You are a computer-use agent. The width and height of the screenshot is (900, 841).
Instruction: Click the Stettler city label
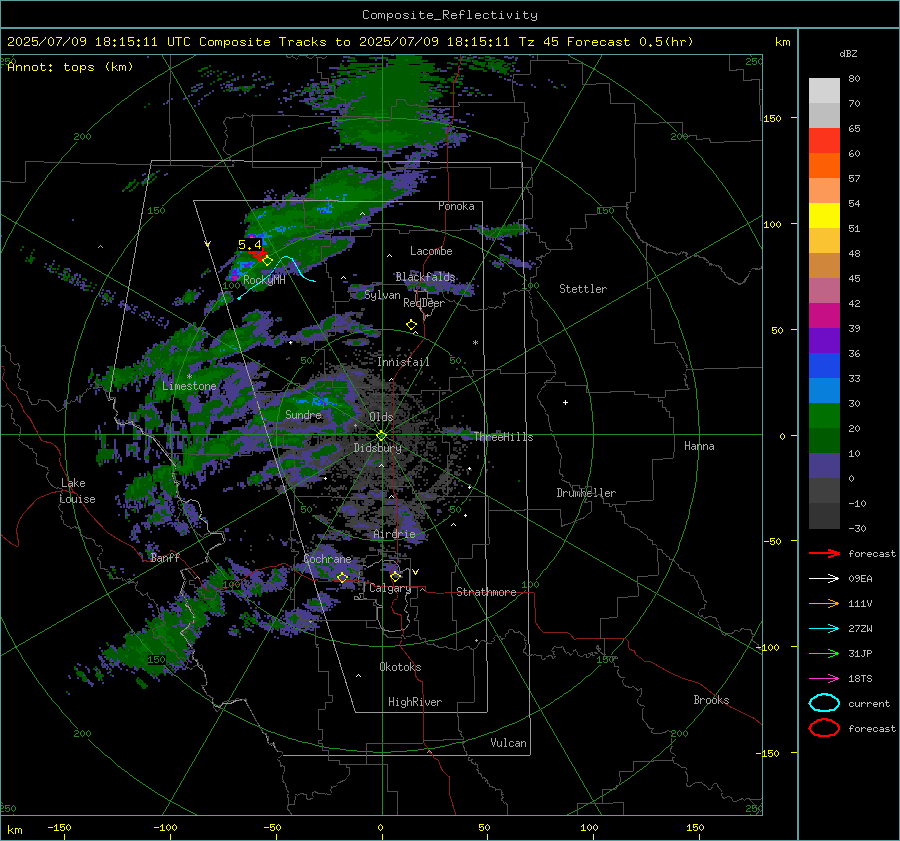[x=583, y=289]
